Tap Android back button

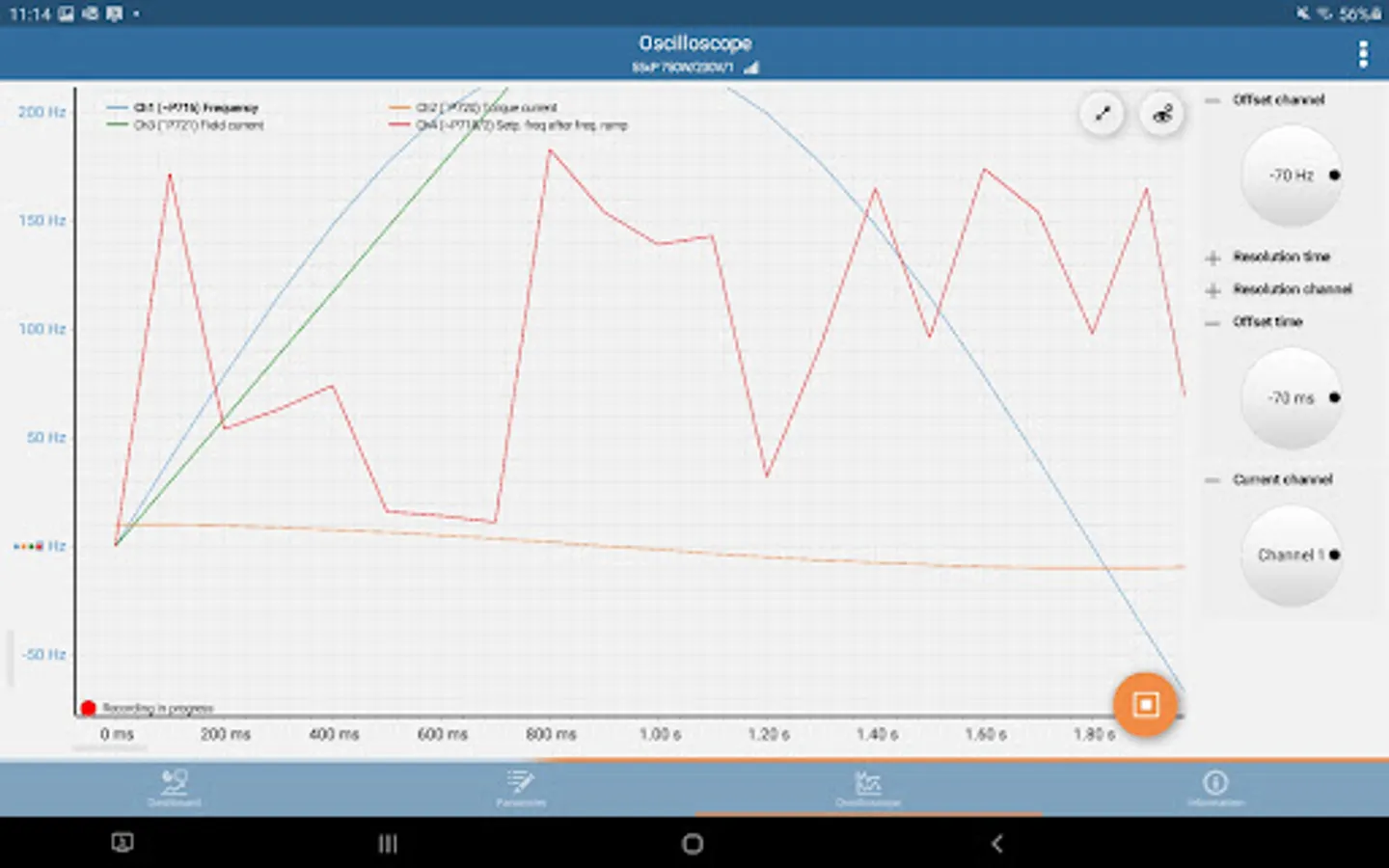(x=997, y=844)
